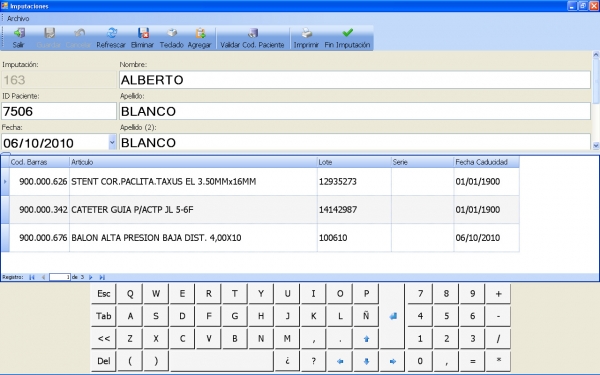Tap the numpad slash key
This screenshot has height=375, width=600.
tap(498, 339)
